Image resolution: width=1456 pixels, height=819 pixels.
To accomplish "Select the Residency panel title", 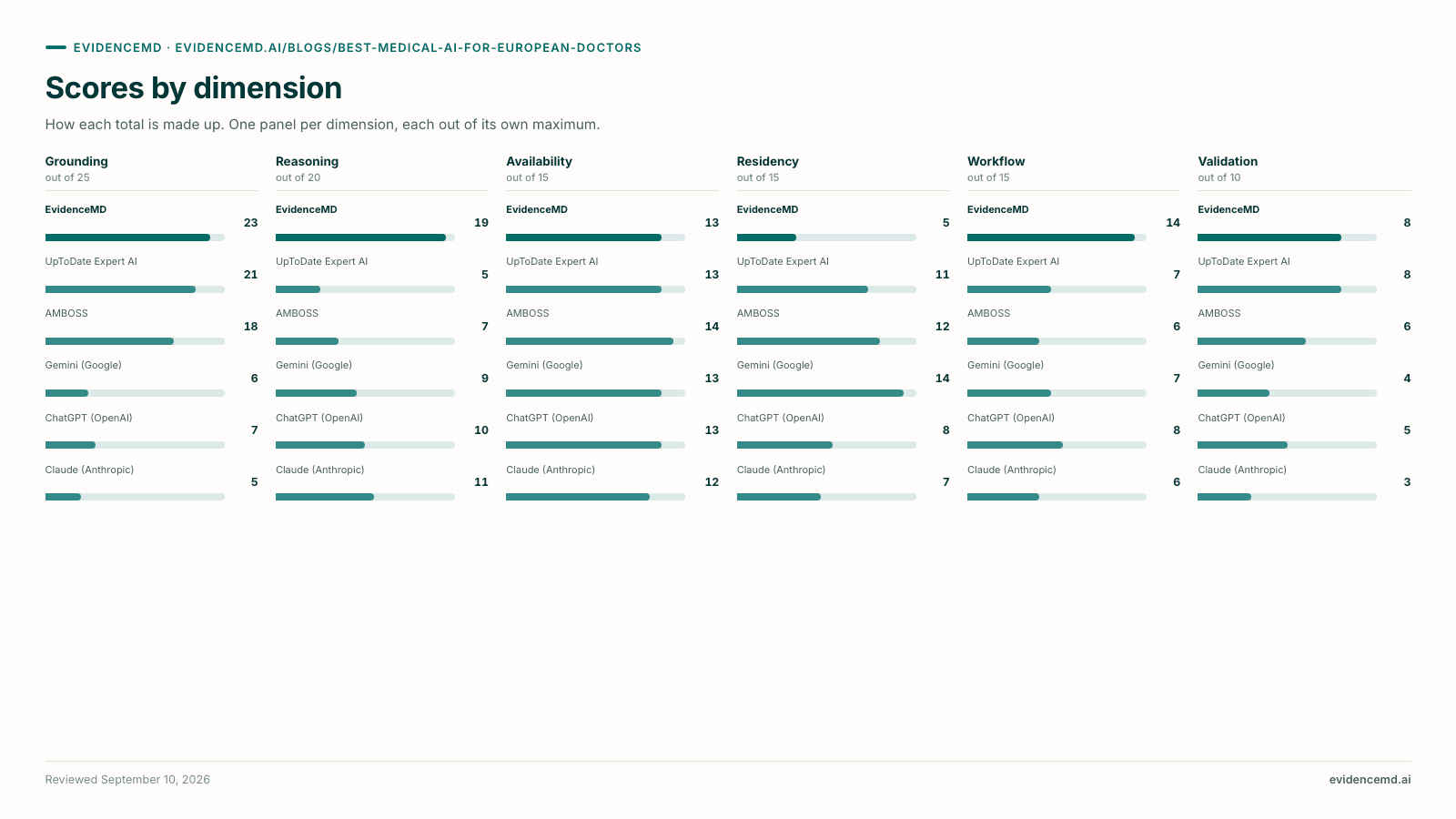I will [x=767, y=161].
